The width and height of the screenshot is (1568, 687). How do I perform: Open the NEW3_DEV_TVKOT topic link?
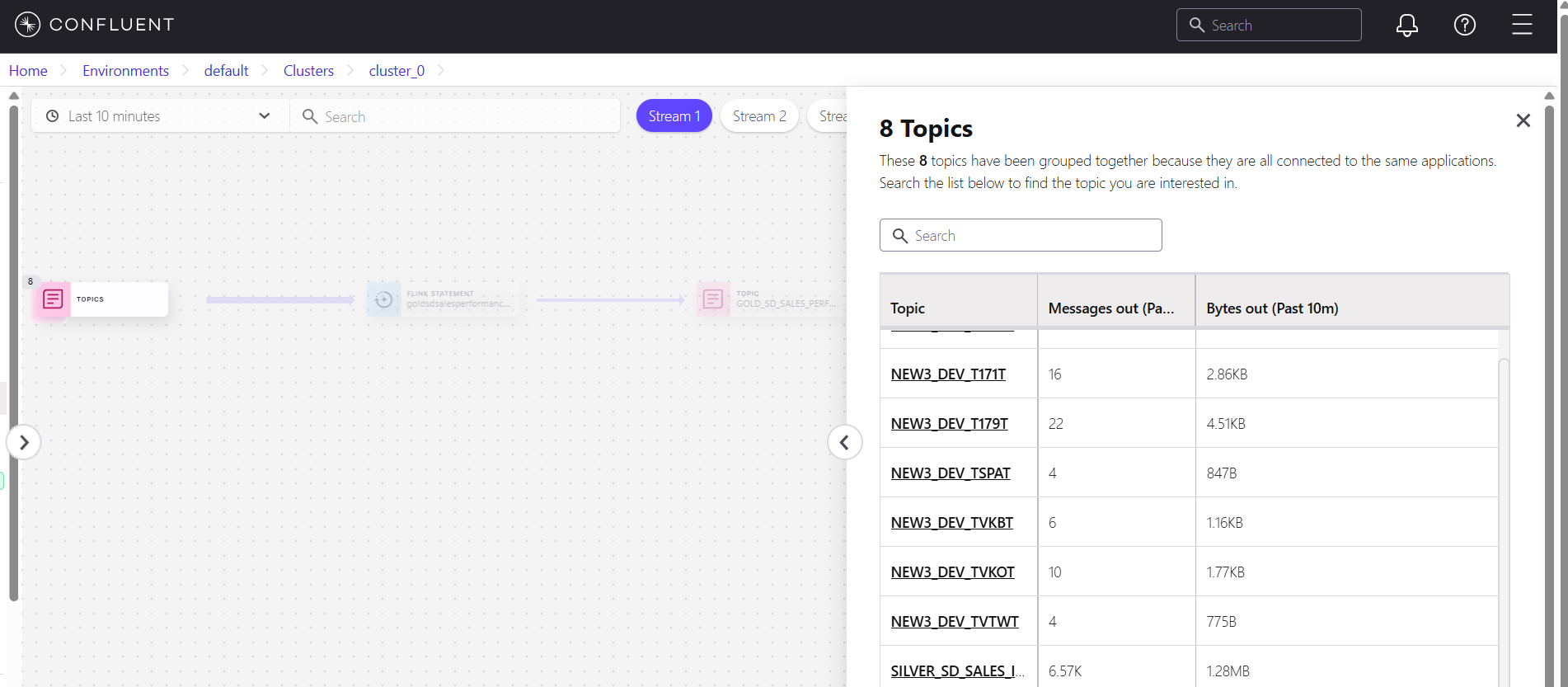(952, 572)
